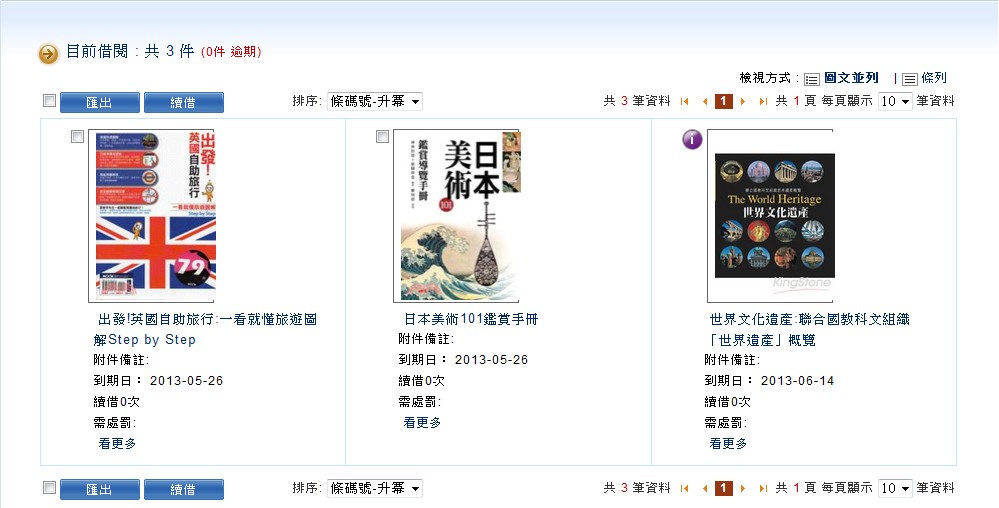Click the top 續借 renew button

(x=183, y=103)
